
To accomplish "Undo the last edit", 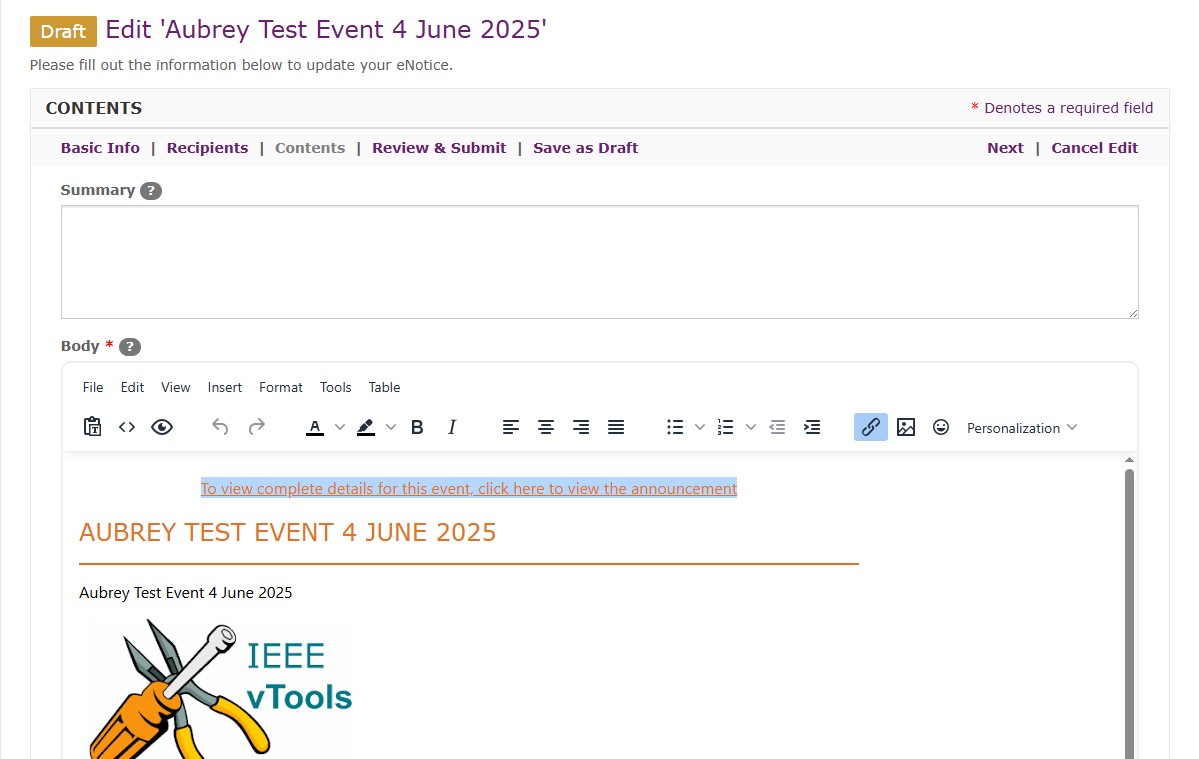I will (220, 427).
